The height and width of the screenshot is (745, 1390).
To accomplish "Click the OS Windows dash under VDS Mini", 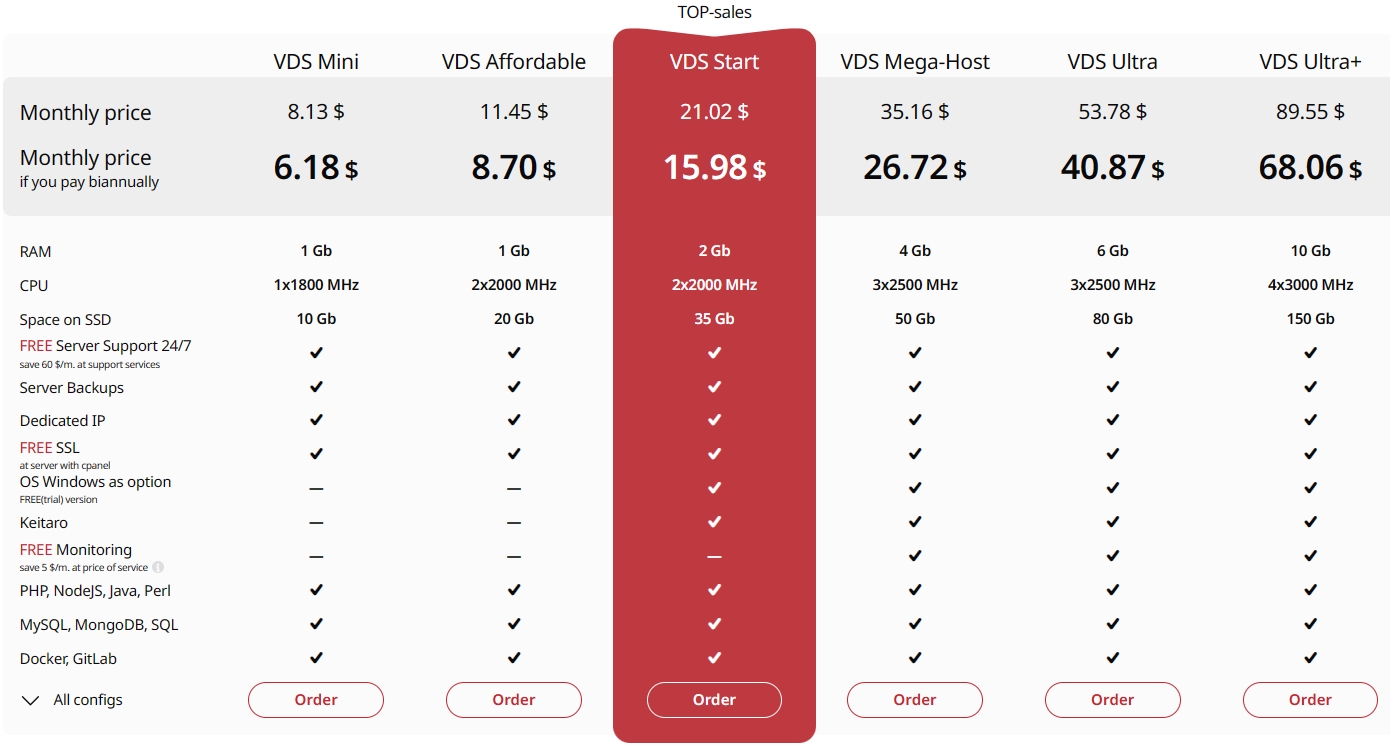I will (x=315, y=487).
